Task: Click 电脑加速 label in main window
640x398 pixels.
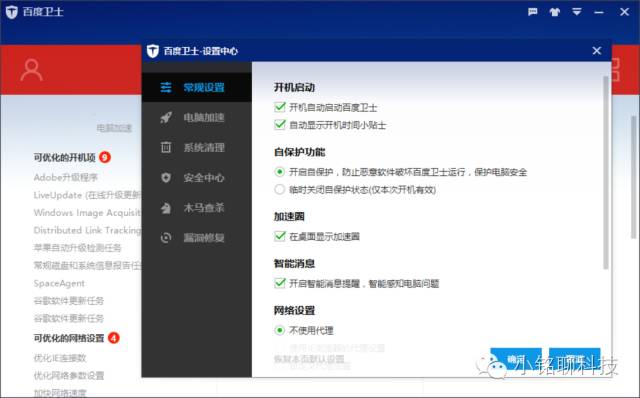Action: [114, 128]
